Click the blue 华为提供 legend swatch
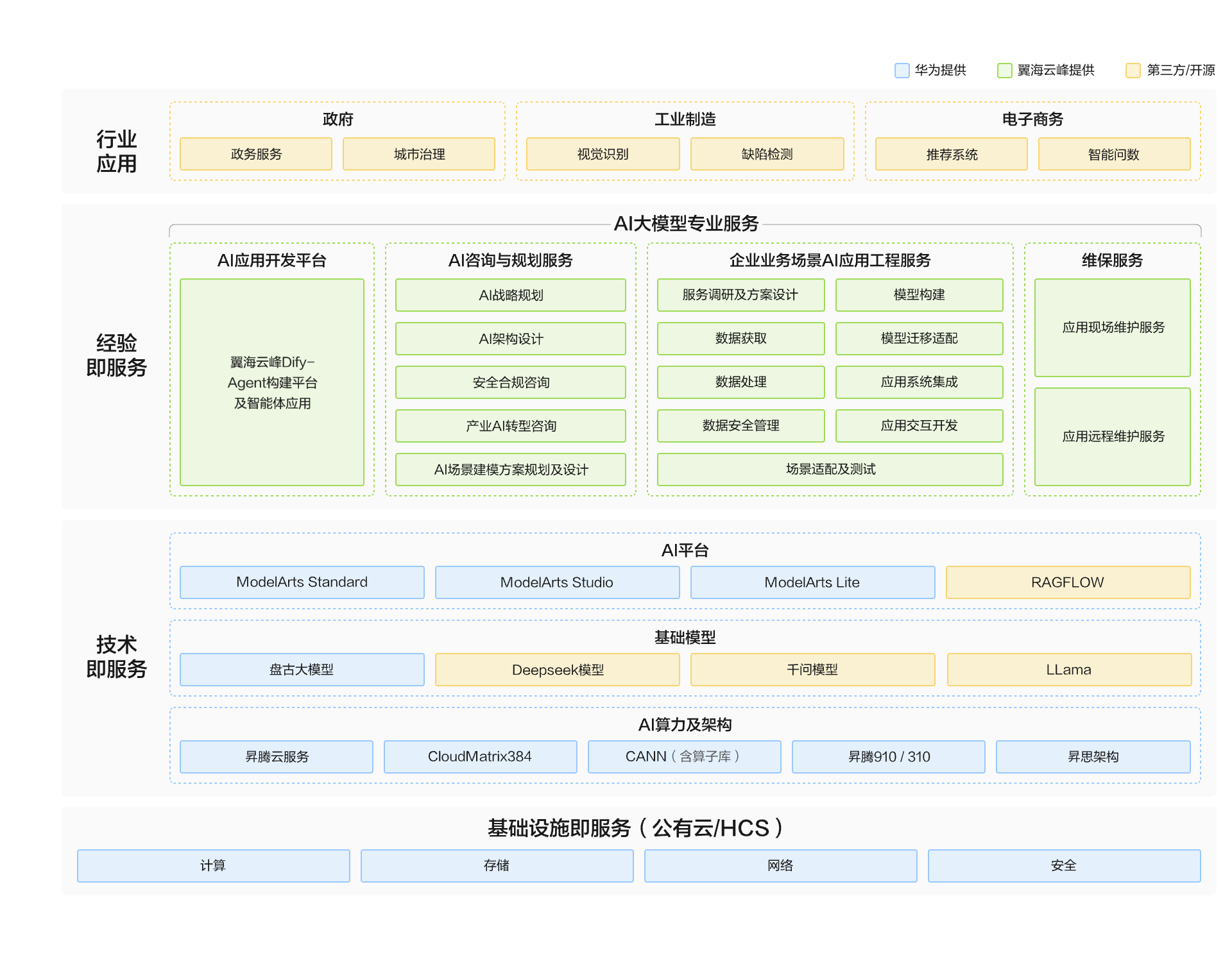Image resolution: width=1232 pixels, height=957 pixels. (x=902, y=70)
